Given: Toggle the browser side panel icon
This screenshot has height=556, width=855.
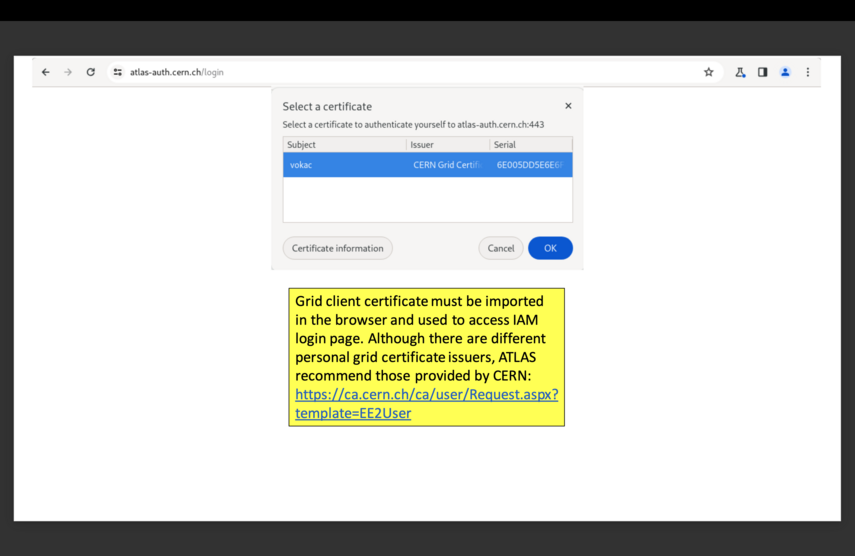Looking at the screenshot, I should click(x=762, y=72).
